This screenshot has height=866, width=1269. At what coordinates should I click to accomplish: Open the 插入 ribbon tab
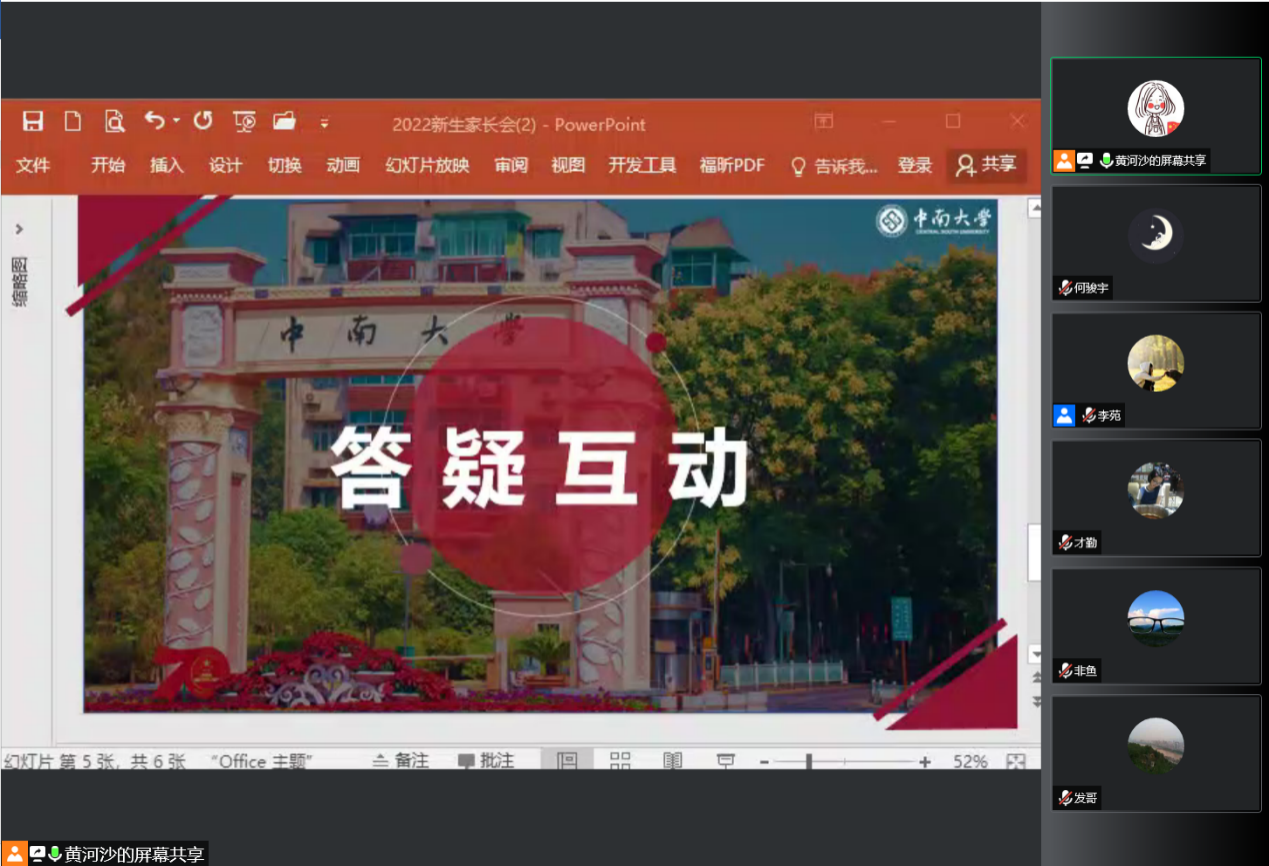point(167,166)
